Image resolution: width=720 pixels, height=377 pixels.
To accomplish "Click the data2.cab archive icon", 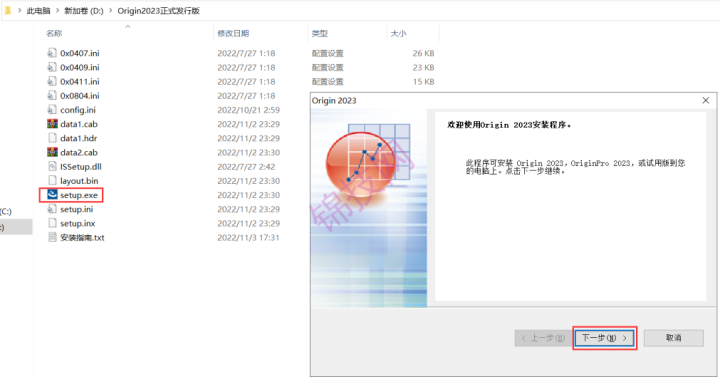I will [x=52, y=152].
